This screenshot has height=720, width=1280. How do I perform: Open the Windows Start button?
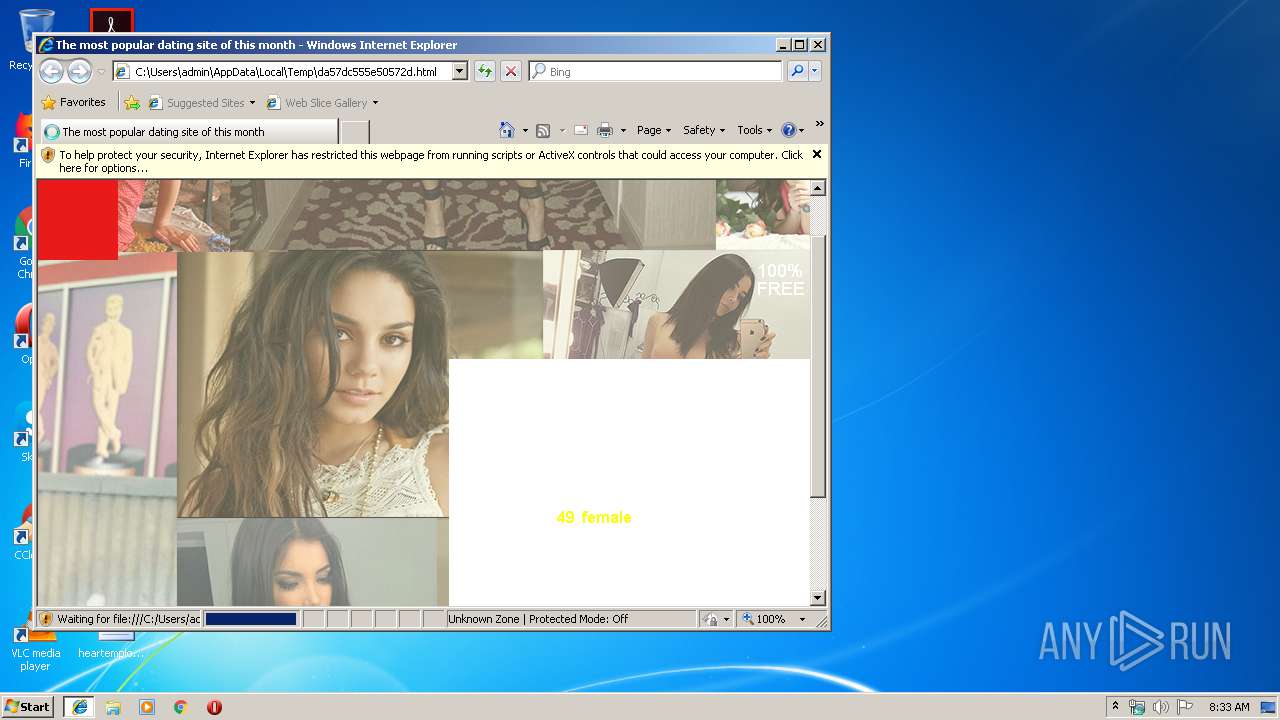pyautogui.click(x=28, y=706)
